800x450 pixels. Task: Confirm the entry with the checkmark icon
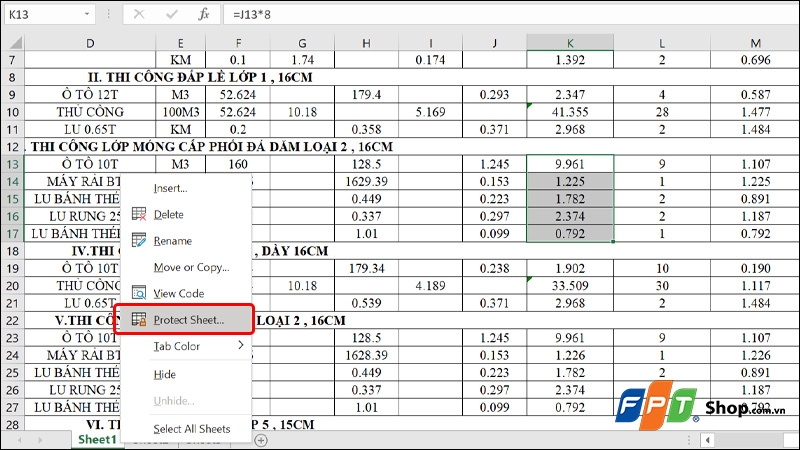coord(171,14)
